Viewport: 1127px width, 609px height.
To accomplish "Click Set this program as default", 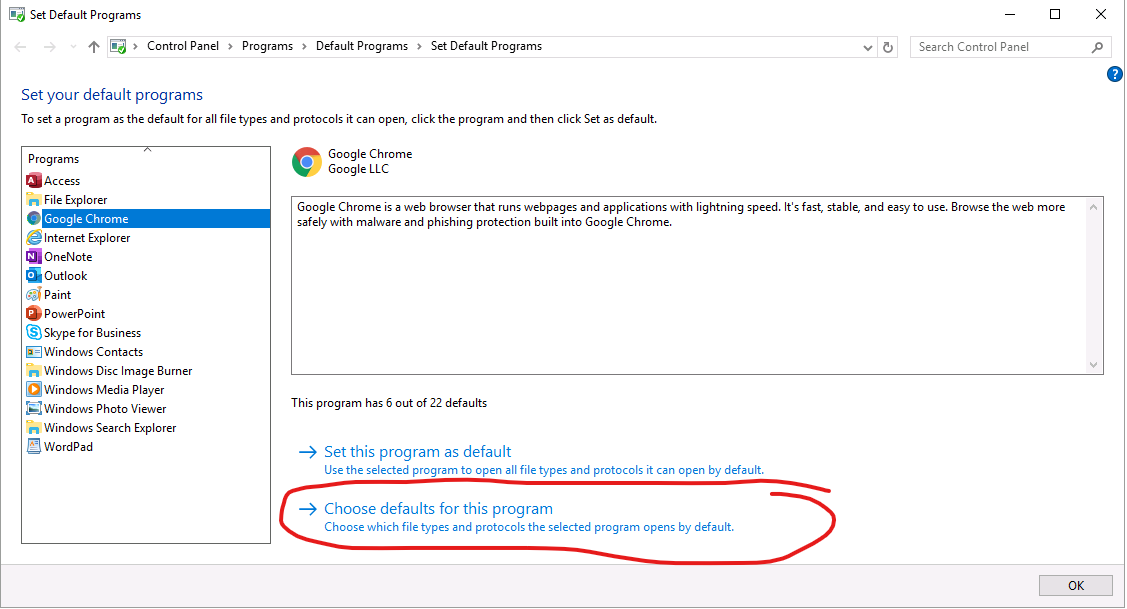I will coord(418,452).
